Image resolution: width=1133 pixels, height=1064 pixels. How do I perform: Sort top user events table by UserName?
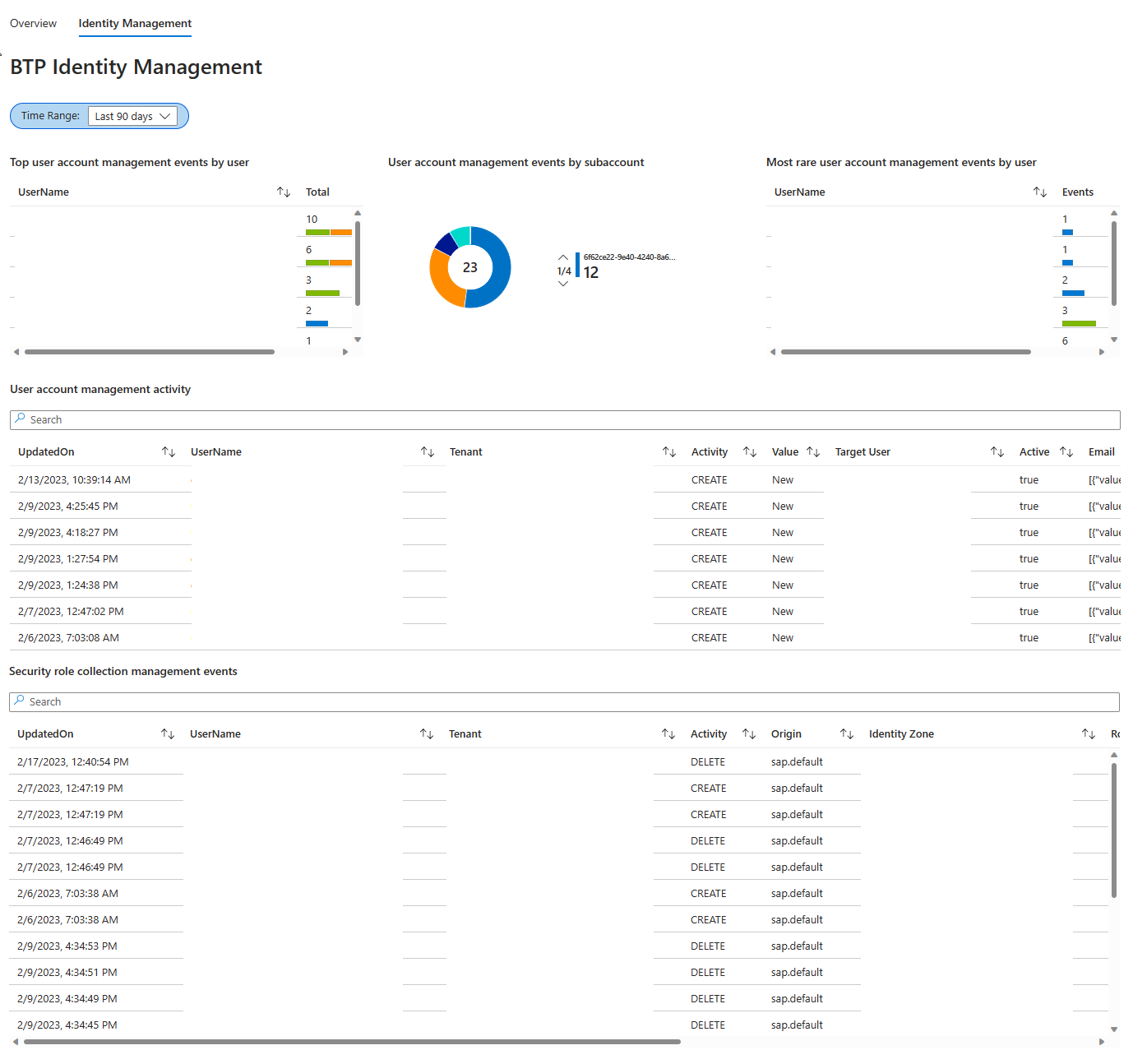[284, 192]
